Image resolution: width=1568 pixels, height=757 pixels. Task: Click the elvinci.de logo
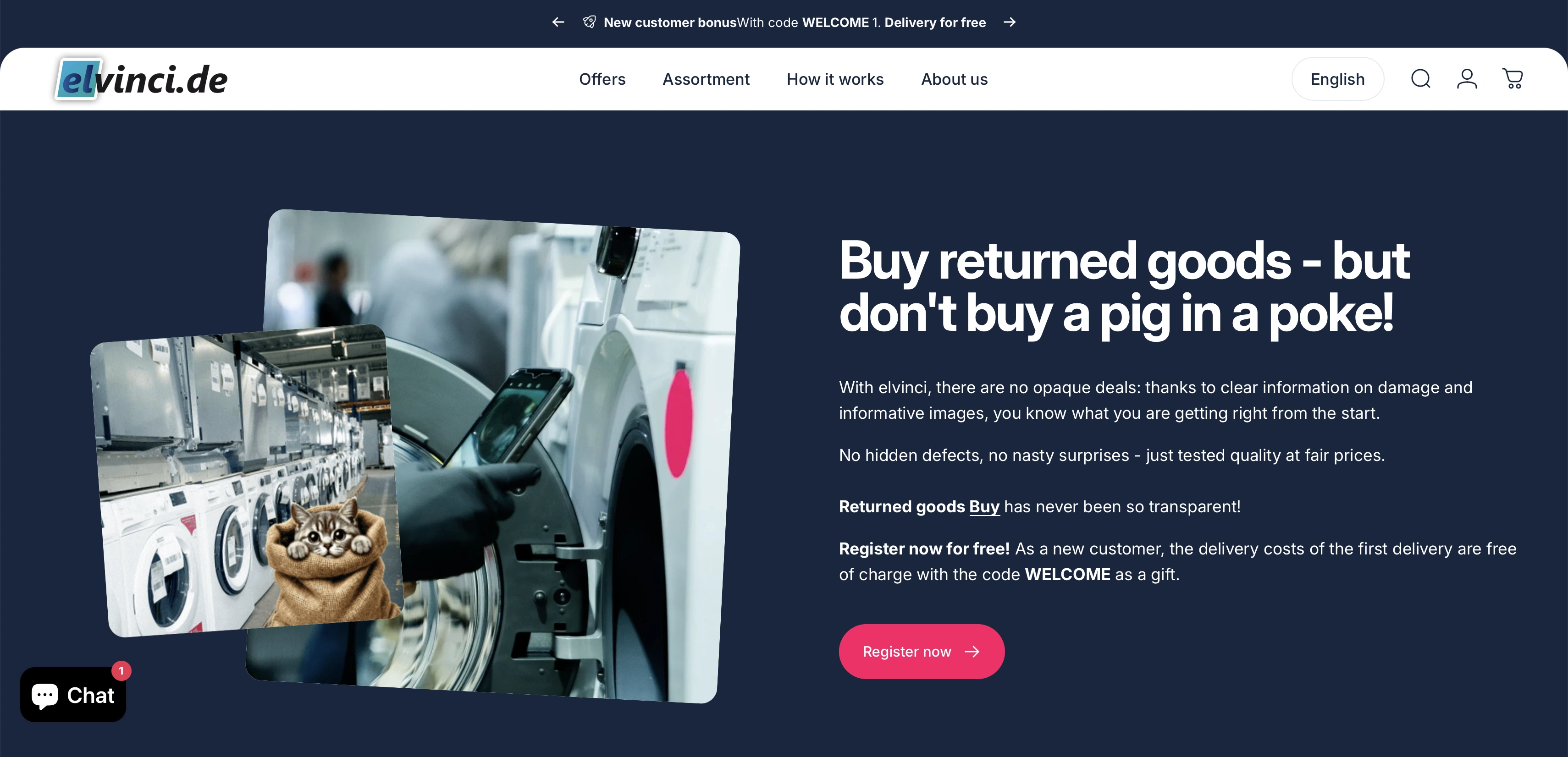pyautogui.click(x=141, y=79)
